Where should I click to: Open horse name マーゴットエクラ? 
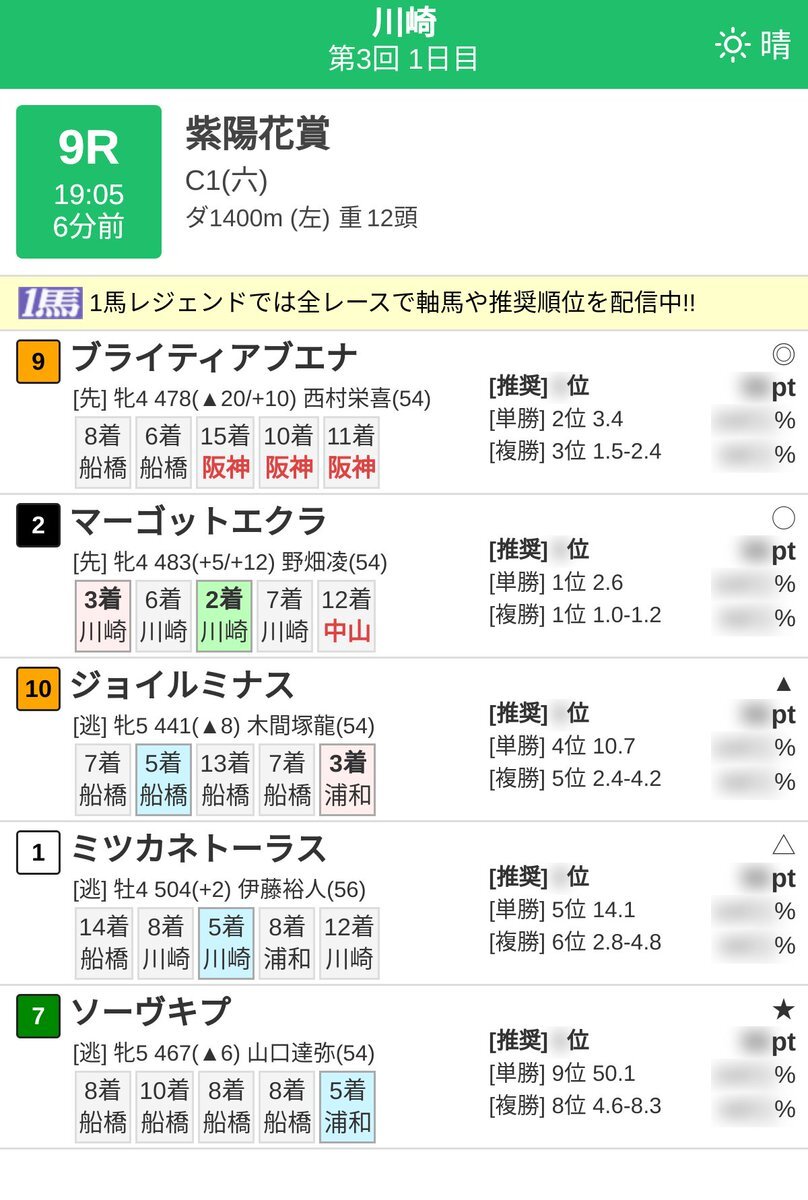coord(199,522)
